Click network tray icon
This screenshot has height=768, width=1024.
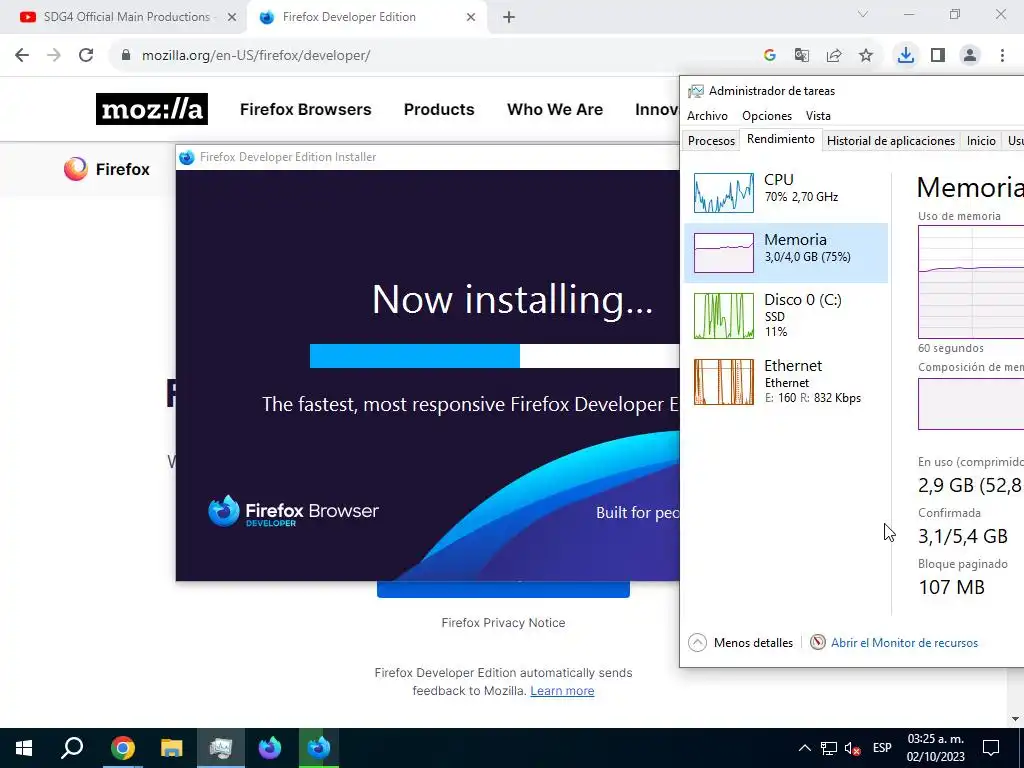point(829,748)
